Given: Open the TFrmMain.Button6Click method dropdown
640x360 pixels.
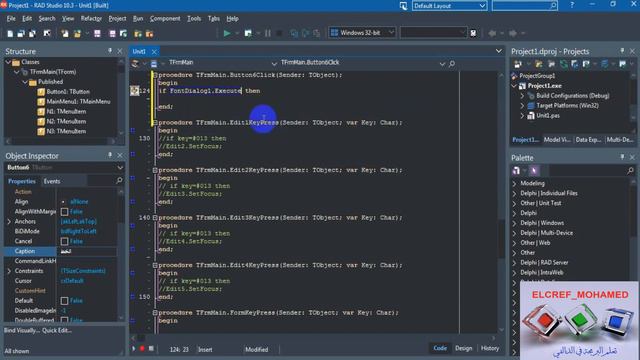Looking at the screenshot, I should (x=442, y=63).
